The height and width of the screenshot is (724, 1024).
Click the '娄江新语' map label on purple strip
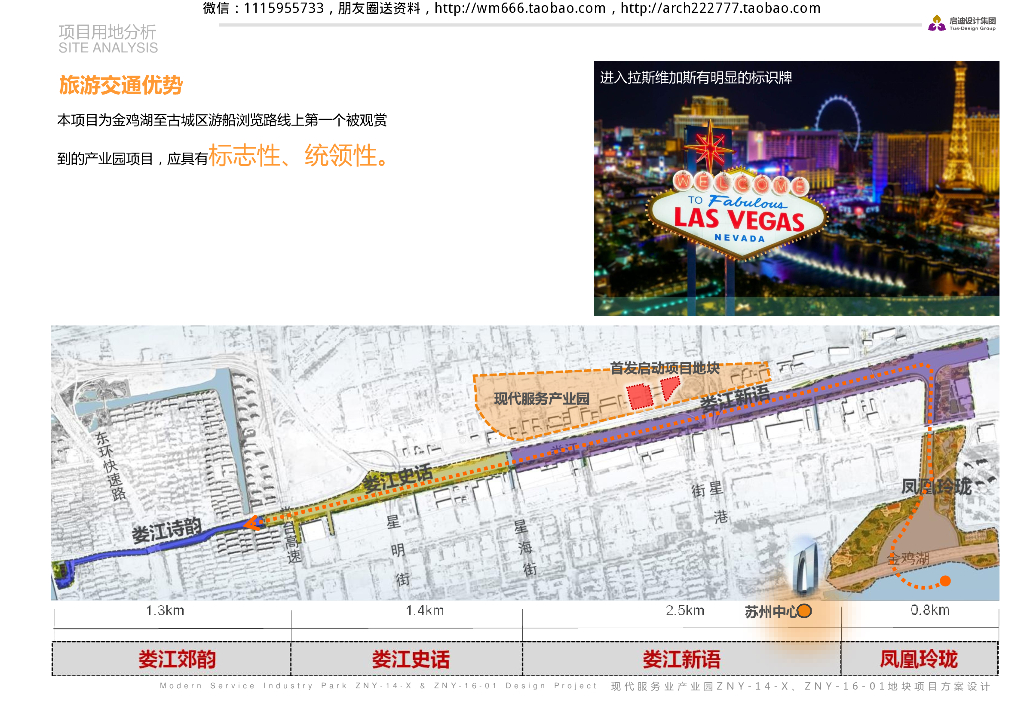click(x=735, y=398)
